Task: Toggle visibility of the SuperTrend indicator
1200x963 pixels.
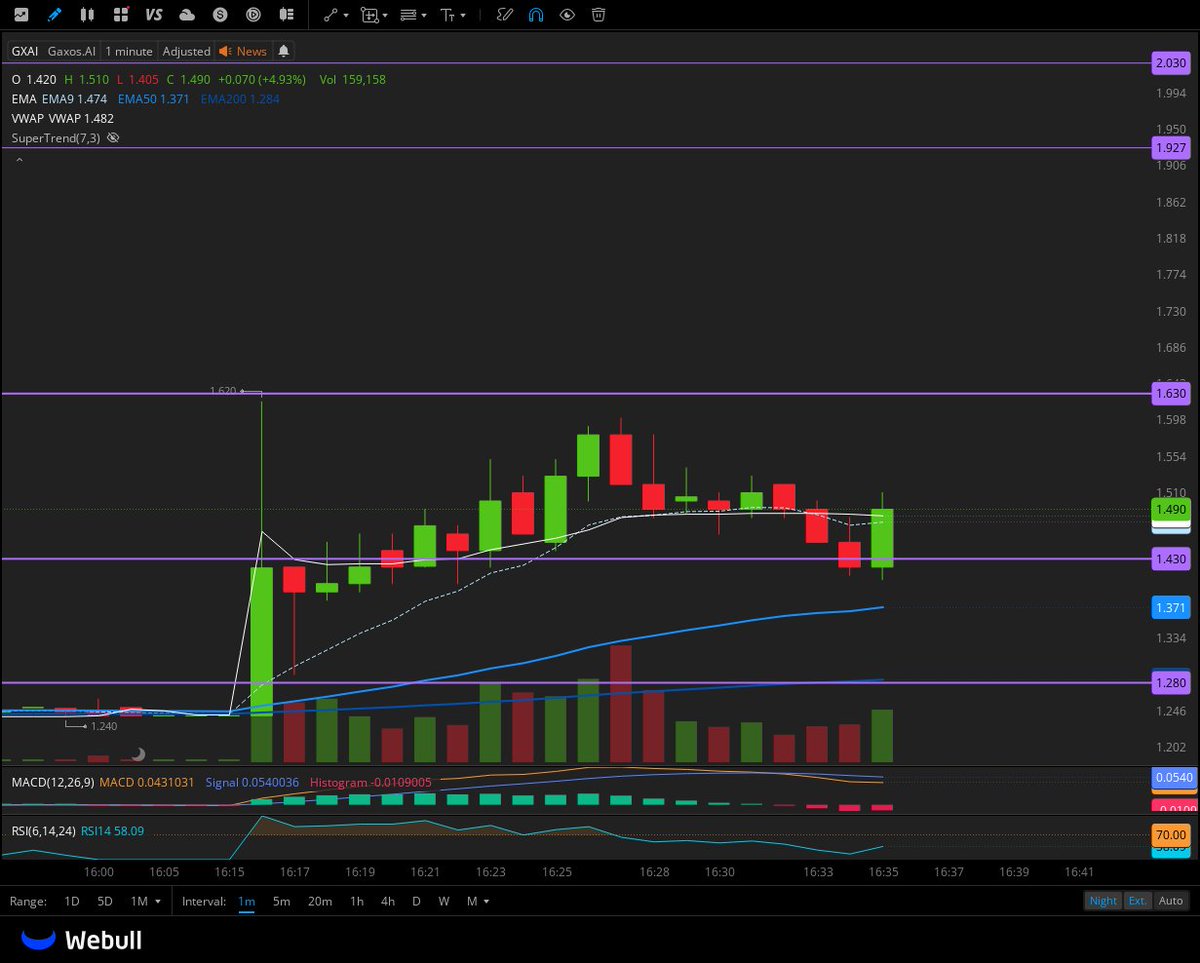Action: [112, 137]
